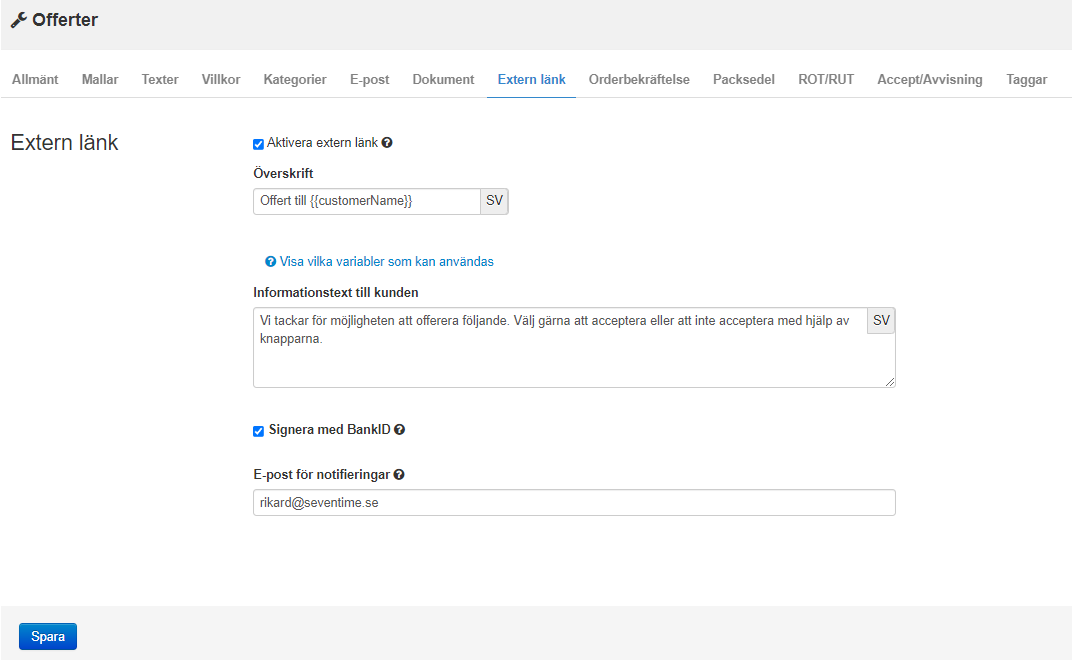This screenshot has width=1072, height=660.
Task: Open SV language selector for Informationstext
Action: pos(881,321)
